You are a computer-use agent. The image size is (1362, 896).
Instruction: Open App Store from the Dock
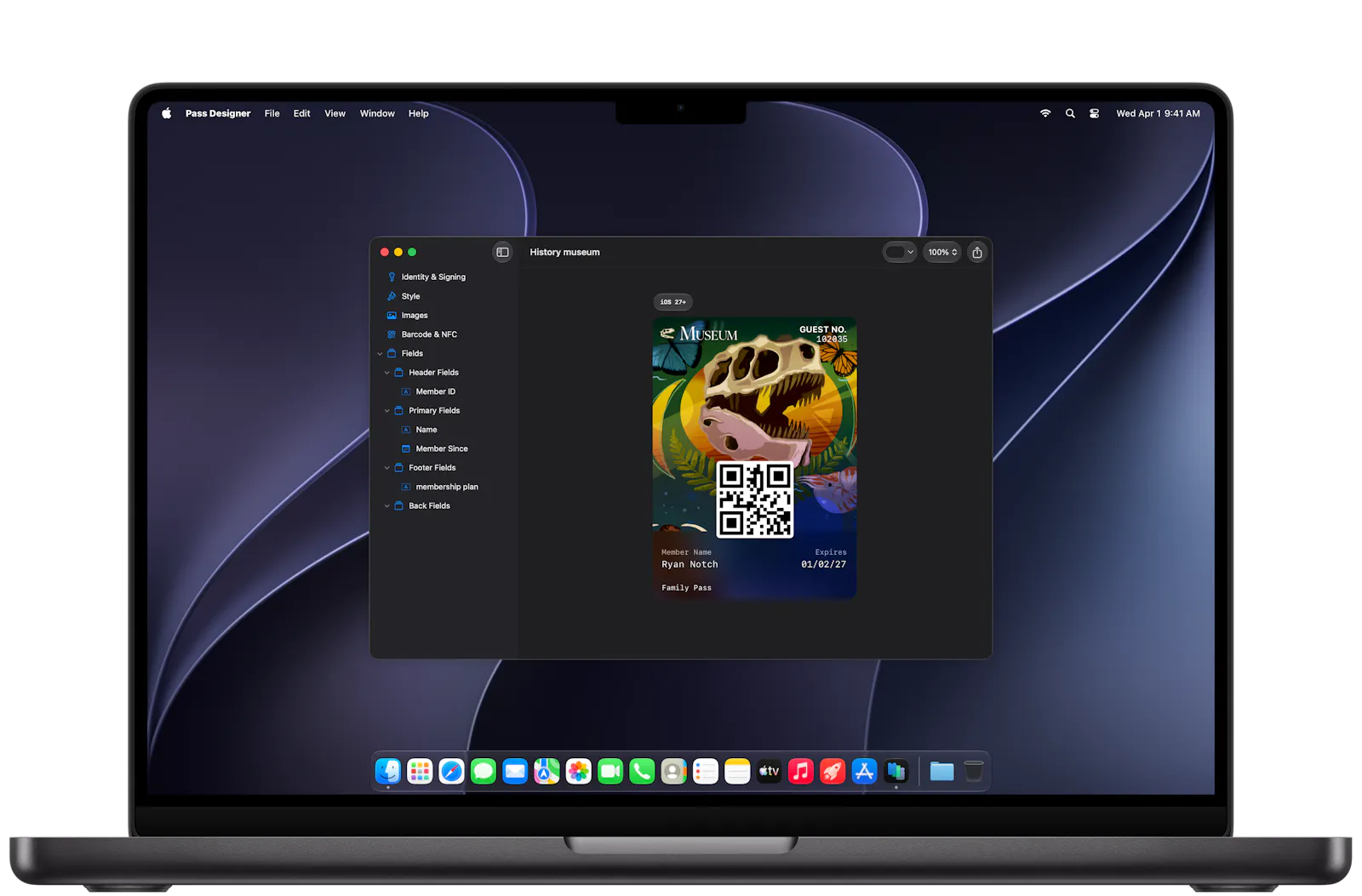864,772
